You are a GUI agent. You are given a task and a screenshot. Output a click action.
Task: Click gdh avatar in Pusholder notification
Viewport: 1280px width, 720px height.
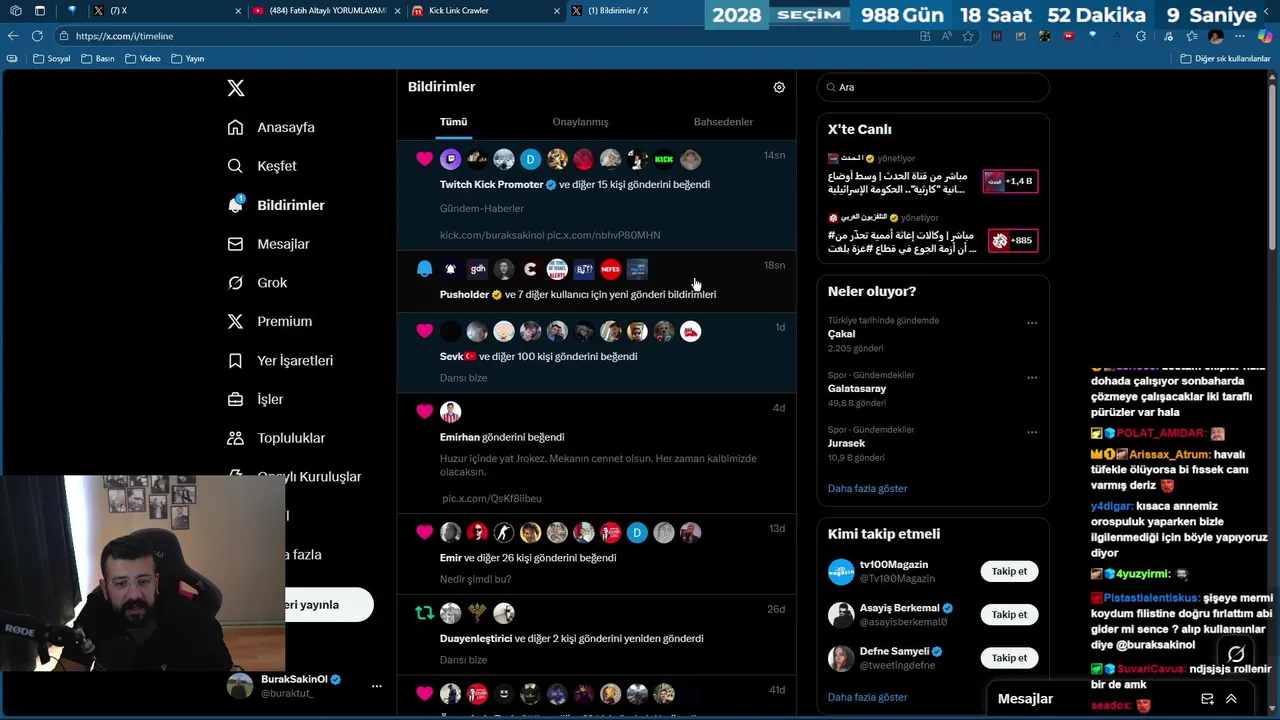pos(478,269)
